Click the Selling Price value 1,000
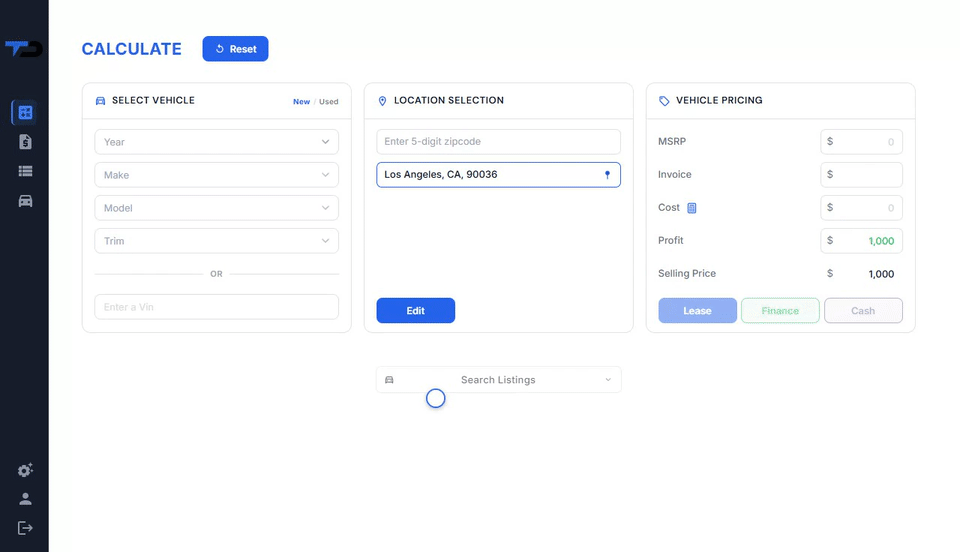Screen dimensions: 960x552 coord(881,274)
